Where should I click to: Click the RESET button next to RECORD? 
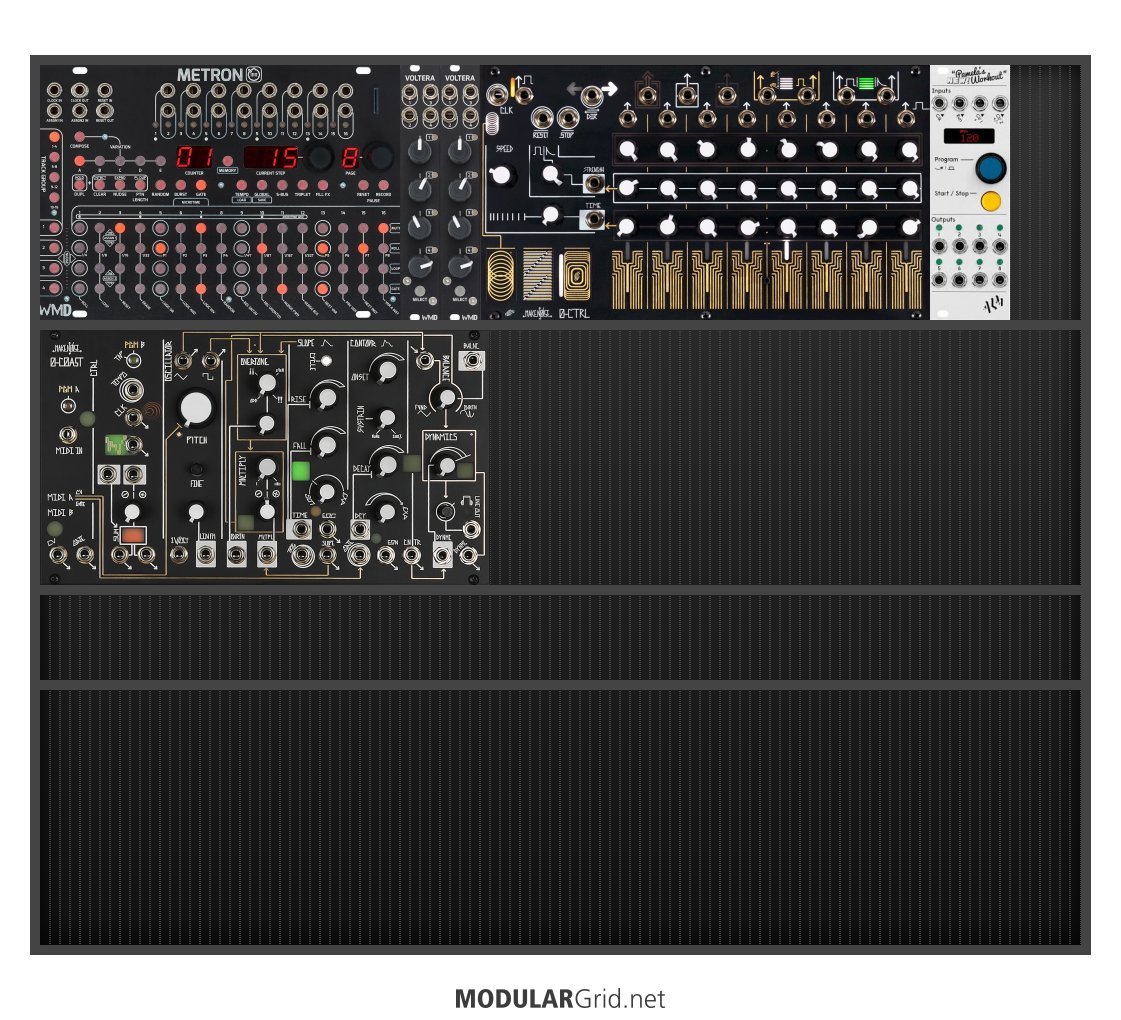[x=363, y=185]
